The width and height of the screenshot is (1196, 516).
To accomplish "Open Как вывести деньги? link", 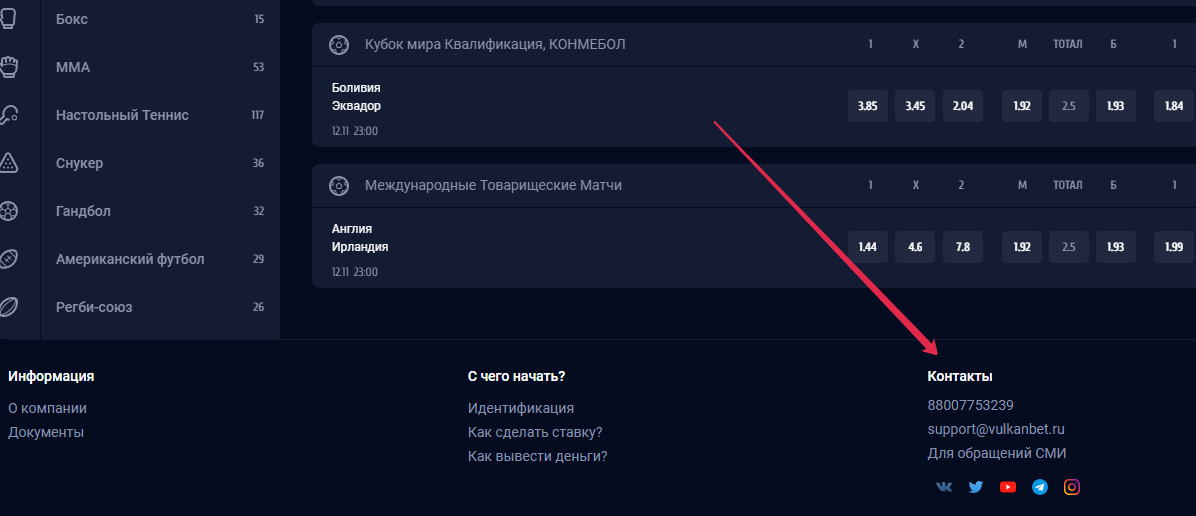I will (537, 456).
